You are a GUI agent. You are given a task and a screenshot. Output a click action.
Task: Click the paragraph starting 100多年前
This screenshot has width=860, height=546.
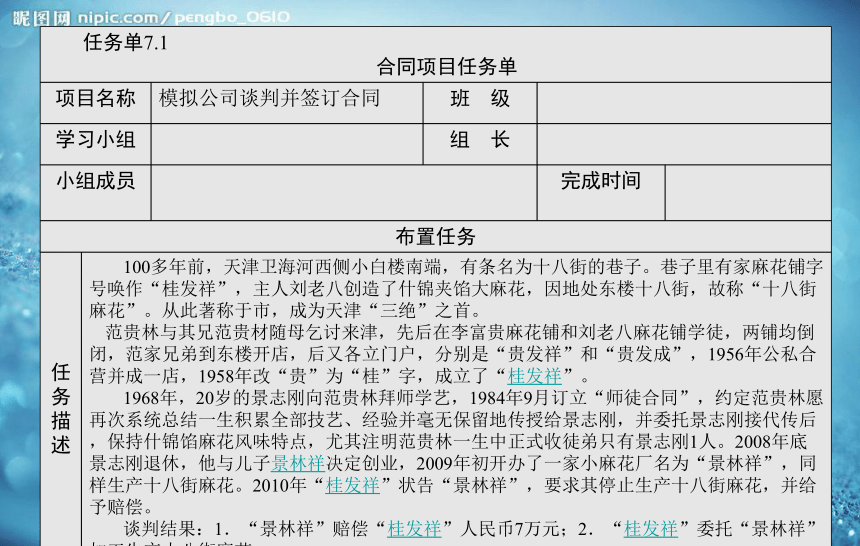point(456,289)
